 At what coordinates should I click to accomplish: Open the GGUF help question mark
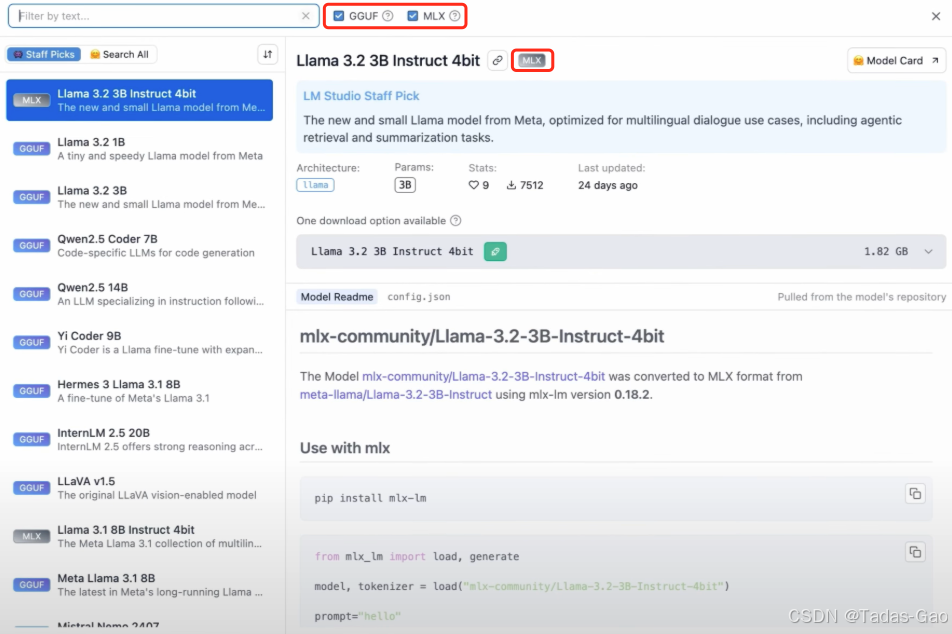coord(387,16)
